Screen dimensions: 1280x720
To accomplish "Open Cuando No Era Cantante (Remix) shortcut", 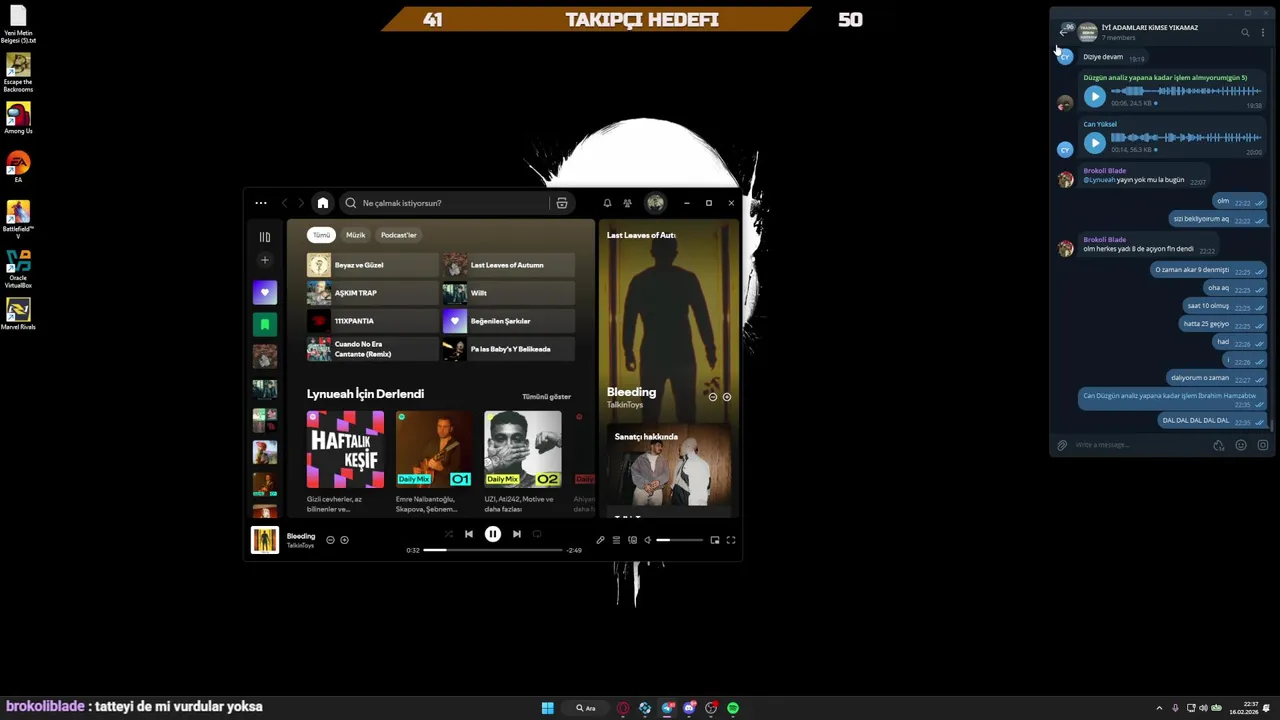I will tap(372, 349).
